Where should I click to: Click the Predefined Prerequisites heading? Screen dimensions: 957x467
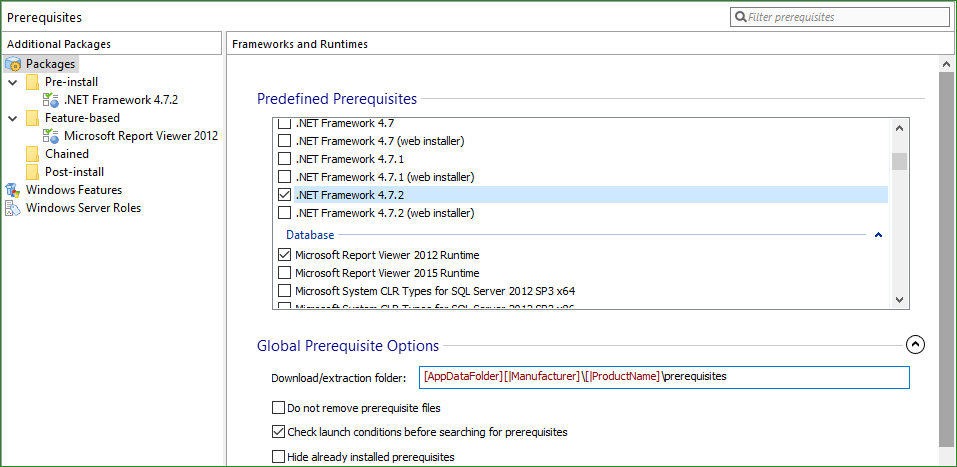tap(337, 99)
